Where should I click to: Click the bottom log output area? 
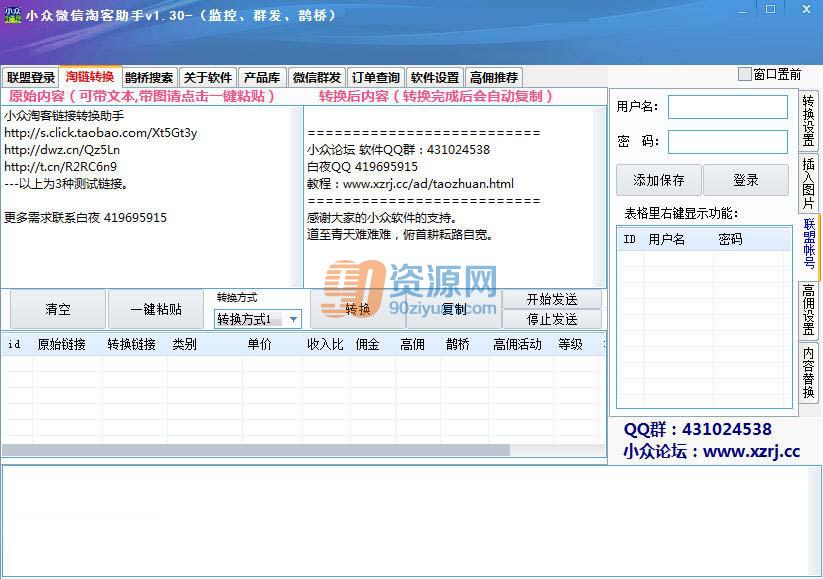[x=410, y=521]
